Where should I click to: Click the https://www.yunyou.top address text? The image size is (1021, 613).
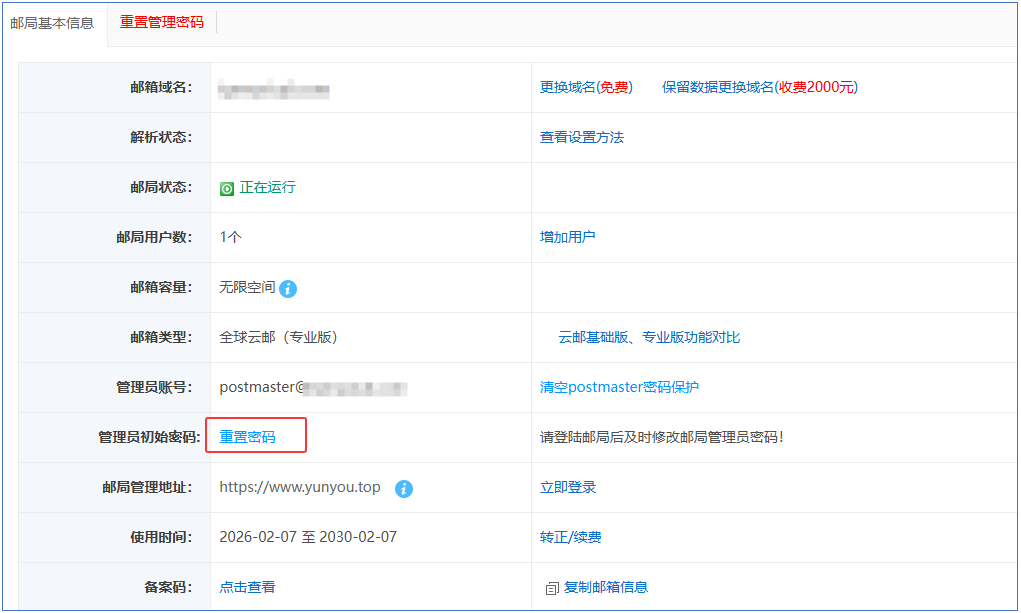coord(300,487)
